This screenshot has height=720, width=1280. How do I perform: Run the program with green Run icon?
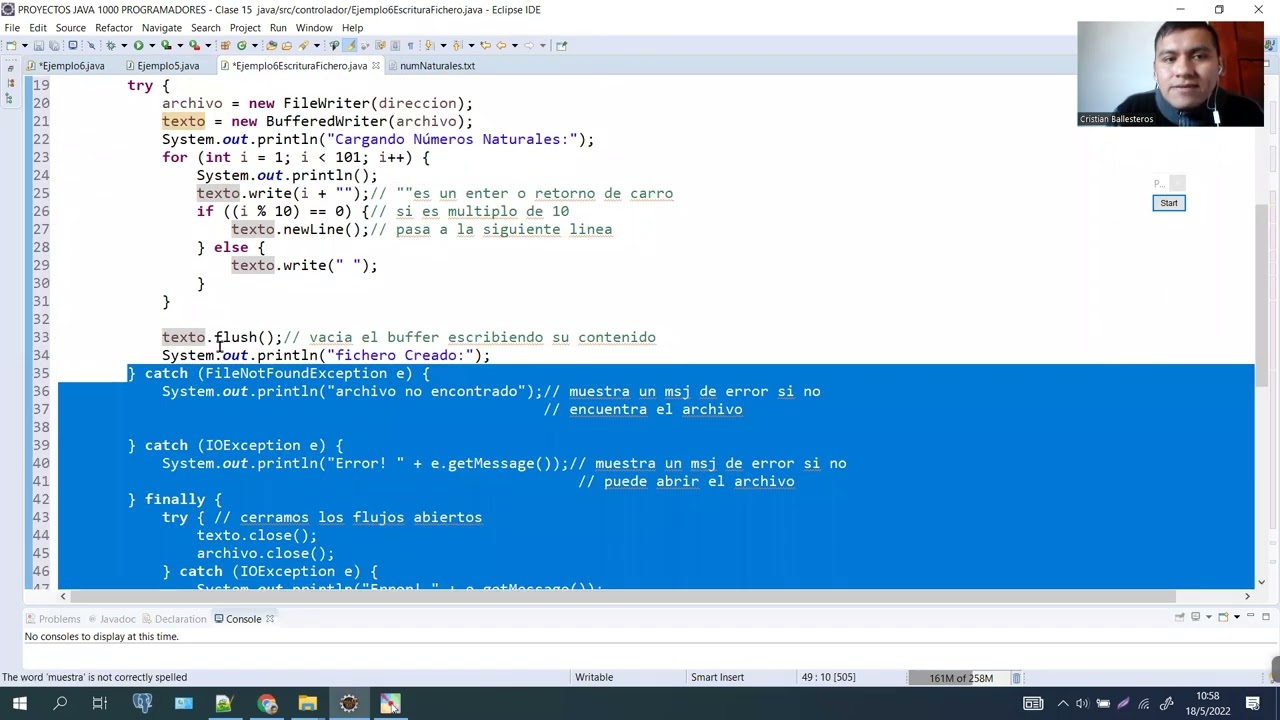pos(138,45)
